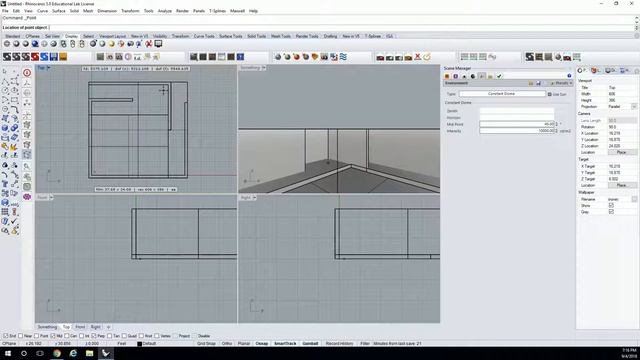The image size is (640, 360).
Task: Open the Maxwell menu
Action: (x=237, y=11)
